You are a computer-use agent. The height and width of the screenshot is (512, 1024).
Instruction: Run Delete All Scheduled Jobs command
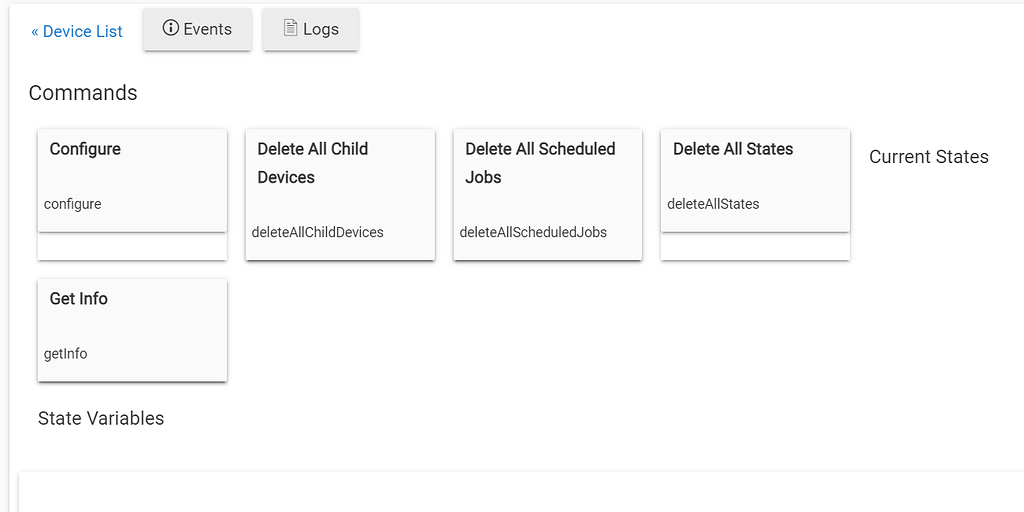[540, 163]
